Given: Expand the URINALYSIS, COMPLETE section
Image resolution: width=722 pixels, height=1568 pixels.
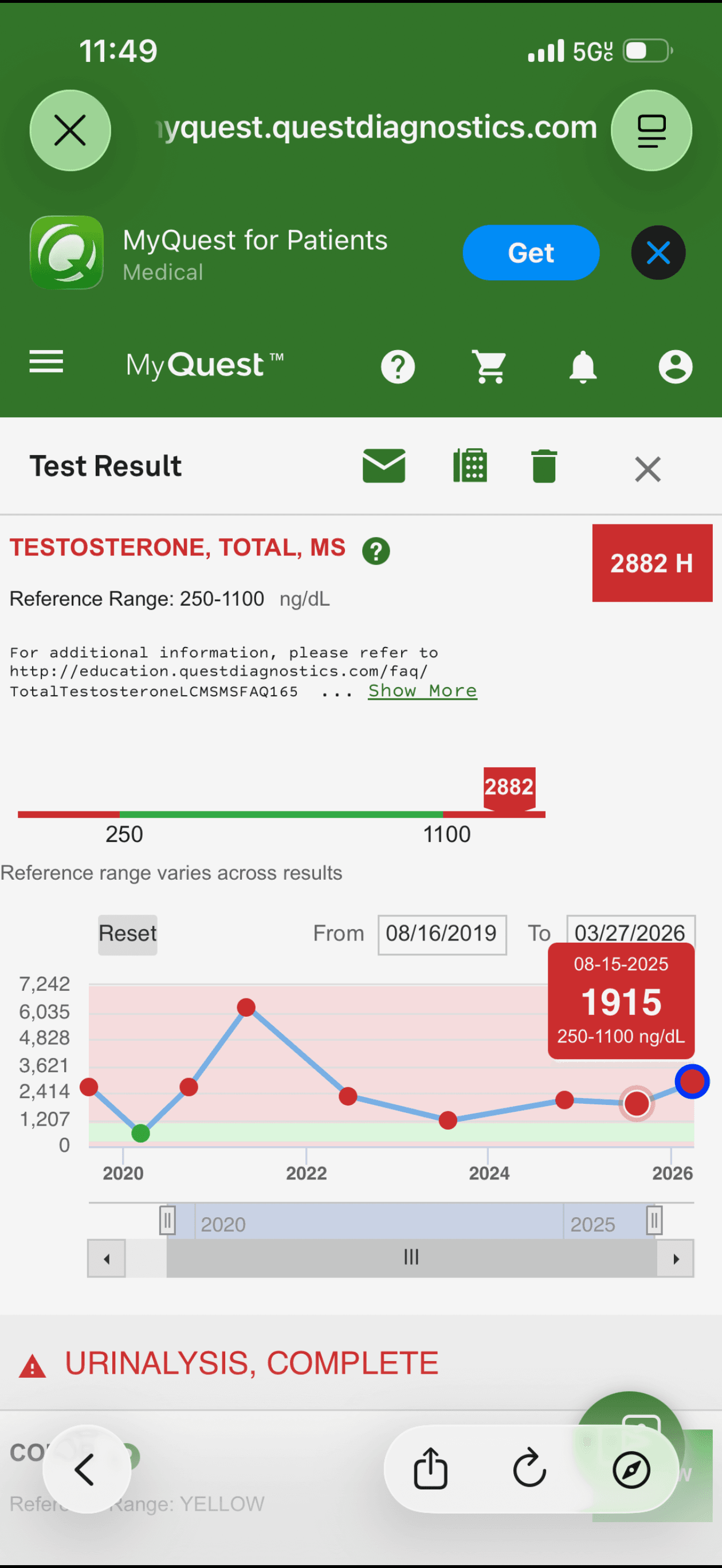Looking at the screenshot, I should tap(252, 1363).
